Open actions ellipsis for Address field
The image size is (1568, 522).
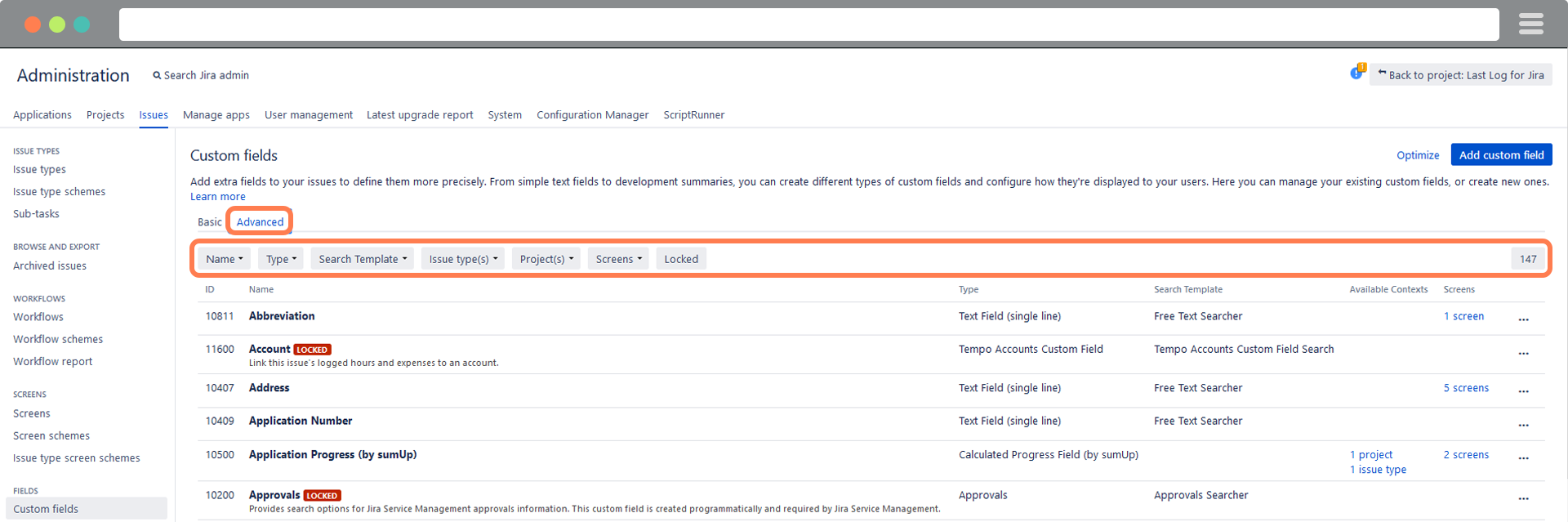point(1523,391)
